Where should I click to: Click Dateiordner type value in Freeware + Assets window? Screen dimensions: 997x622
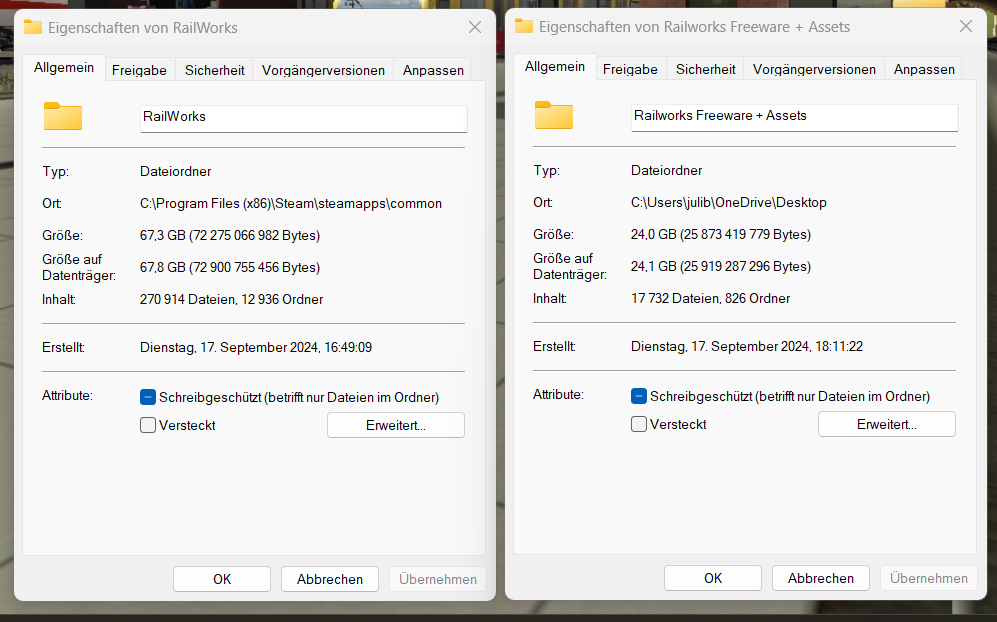666,170
